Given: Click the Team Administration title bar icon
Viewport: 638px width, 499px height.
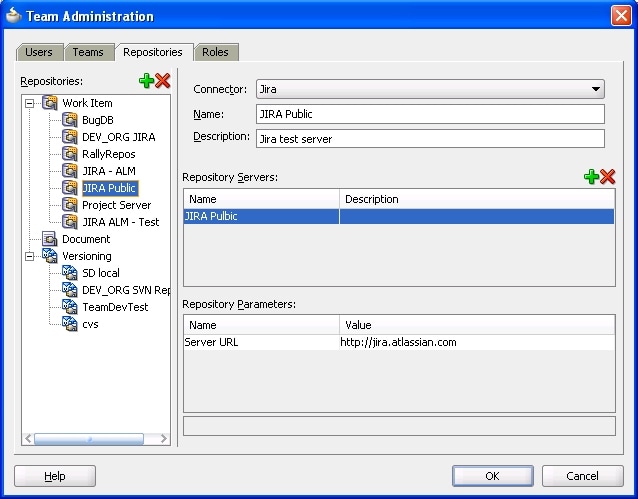Looking at the screenshot, I should pos(13,16).
